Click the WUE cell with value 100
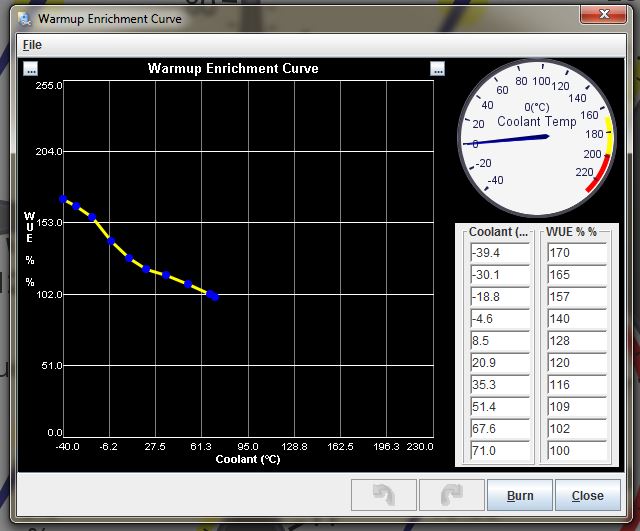The image size is (640, 531). (575, 451)
